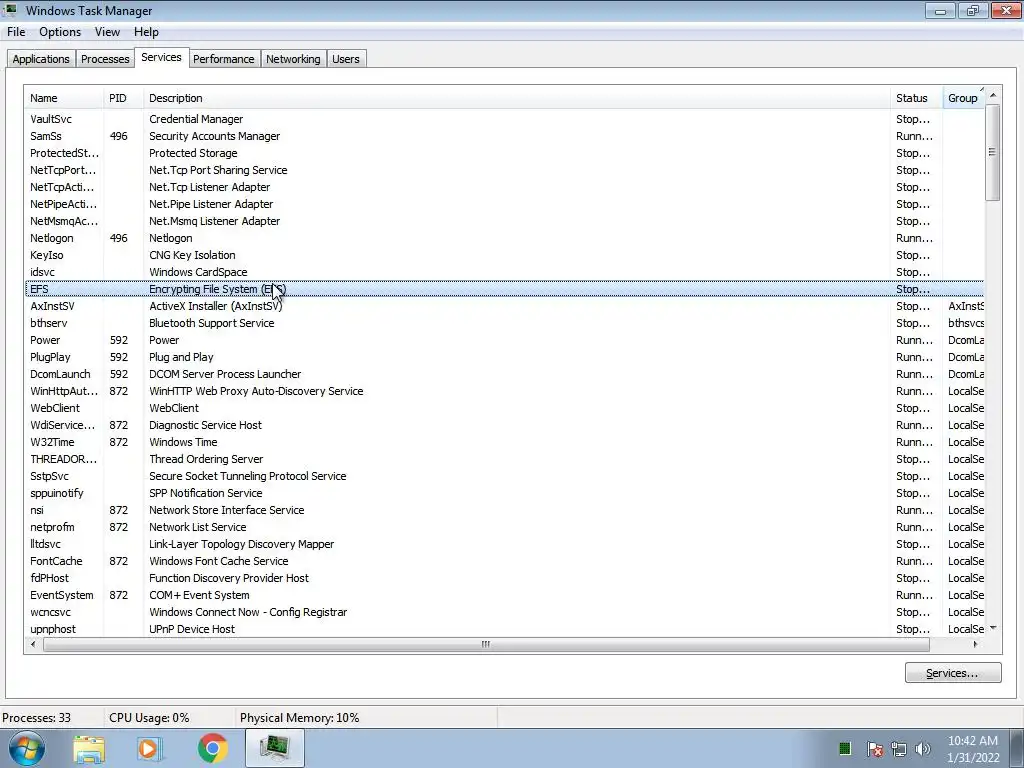Click the vertical scrollbar thumb

tap(993, 152)
